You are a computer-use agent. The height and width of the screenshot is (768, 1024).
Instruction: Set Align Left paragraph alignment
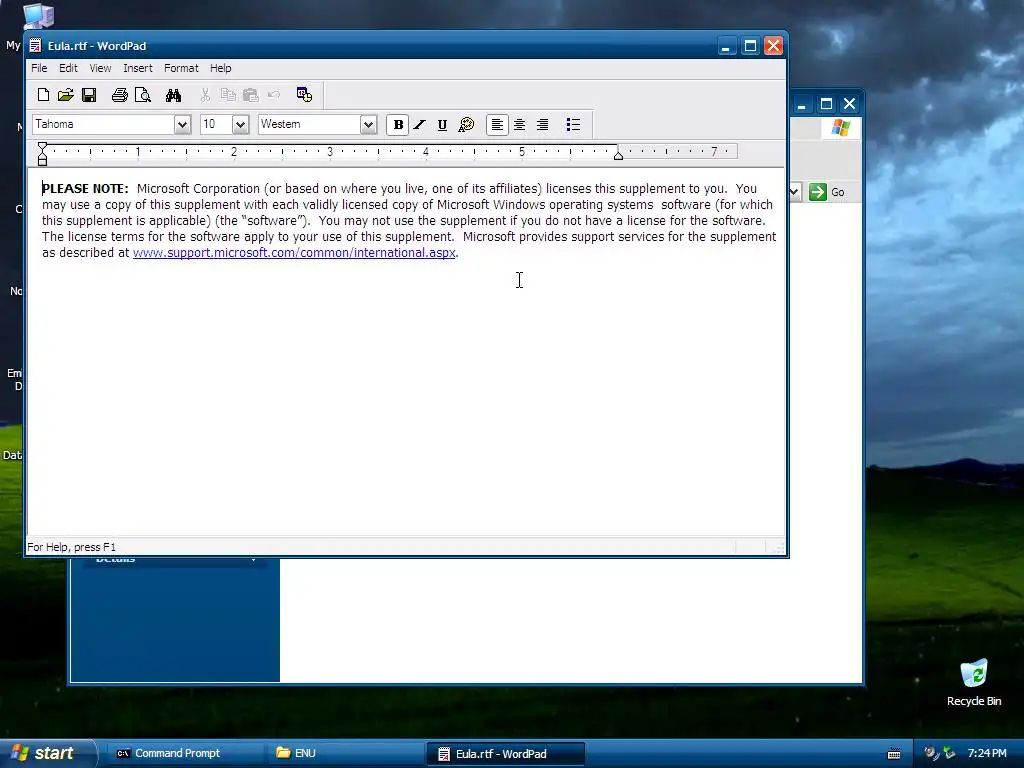[x=497, y=125]
